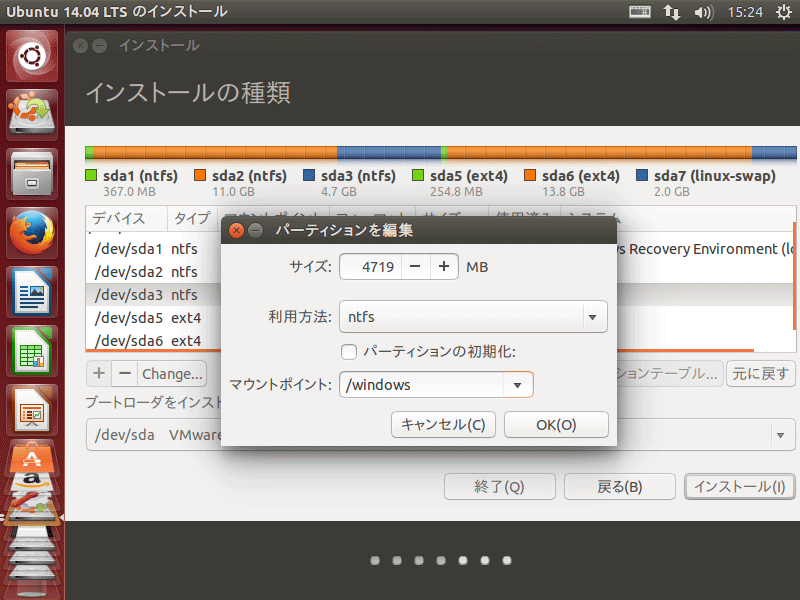Click the sda6 (ext4) orange legend swatch

530,176
